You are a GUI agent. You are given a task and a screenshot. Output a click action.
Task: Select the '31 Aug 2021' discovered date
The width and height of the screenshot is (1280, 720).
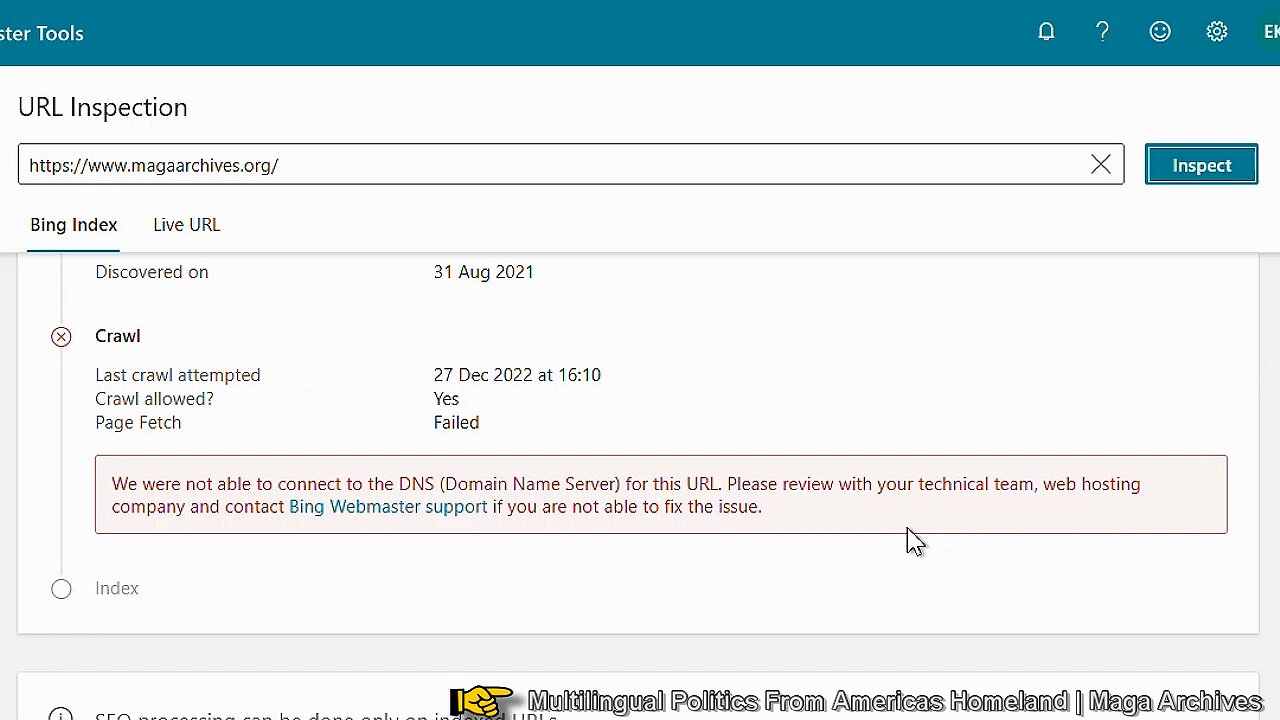point(484,272)
